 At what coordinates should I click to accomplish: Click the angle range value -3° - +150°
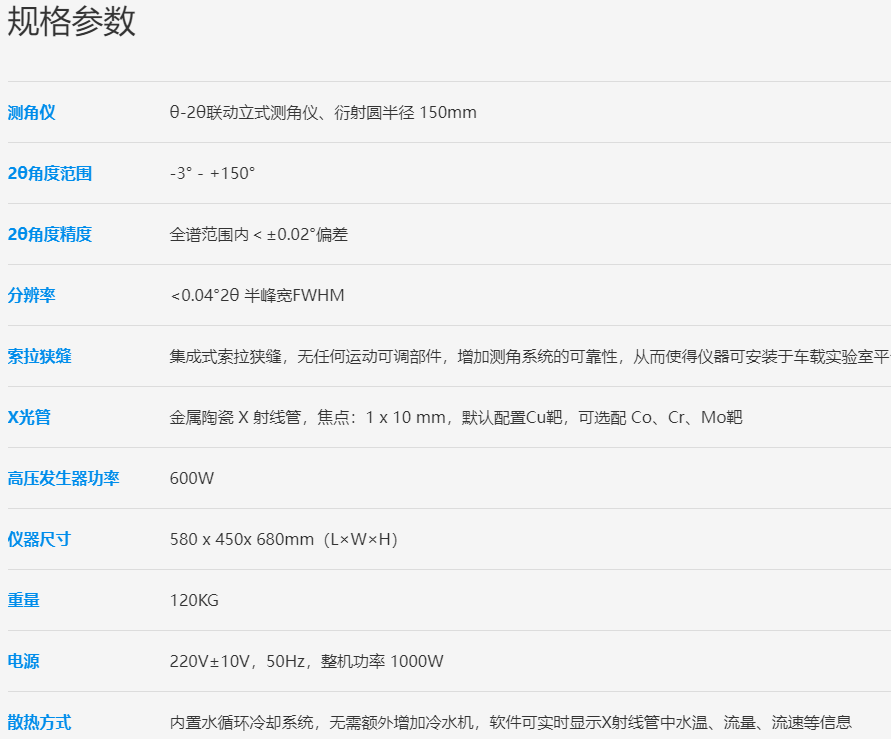[x=212, y=173]
